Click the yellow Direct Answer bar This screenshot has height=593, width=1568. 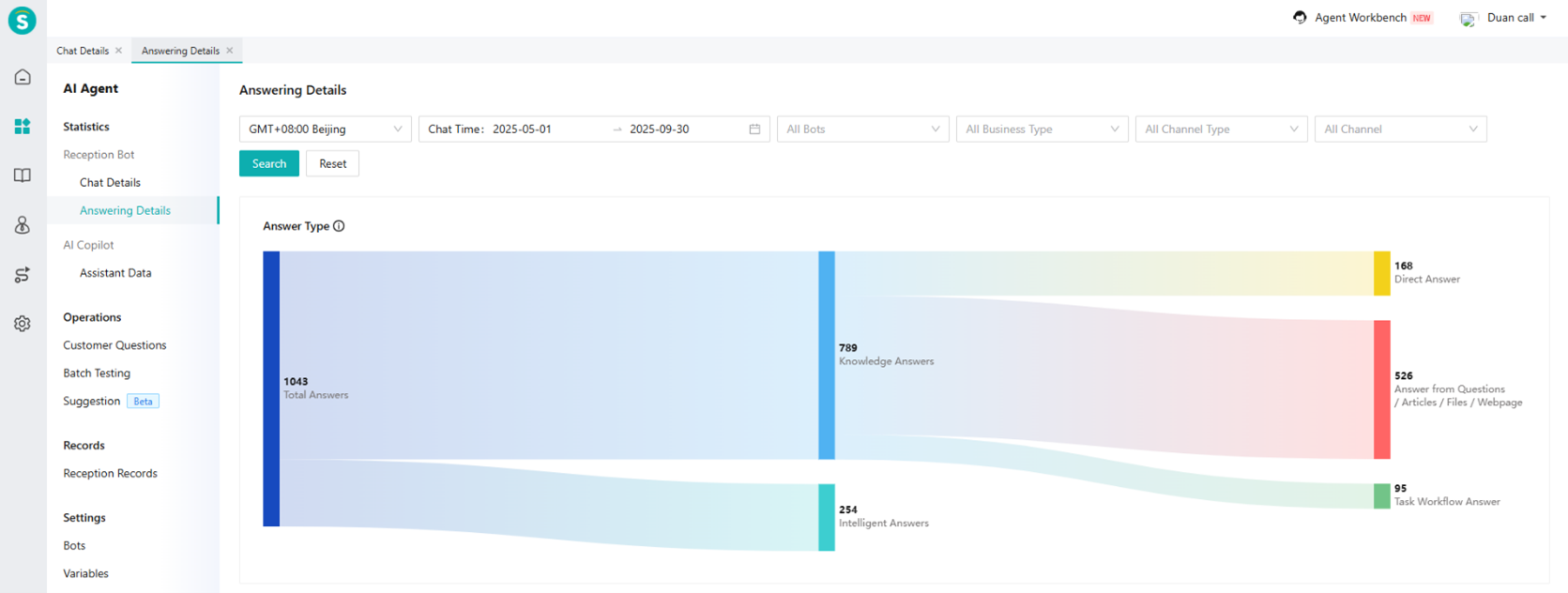(x=1381, y=273)
